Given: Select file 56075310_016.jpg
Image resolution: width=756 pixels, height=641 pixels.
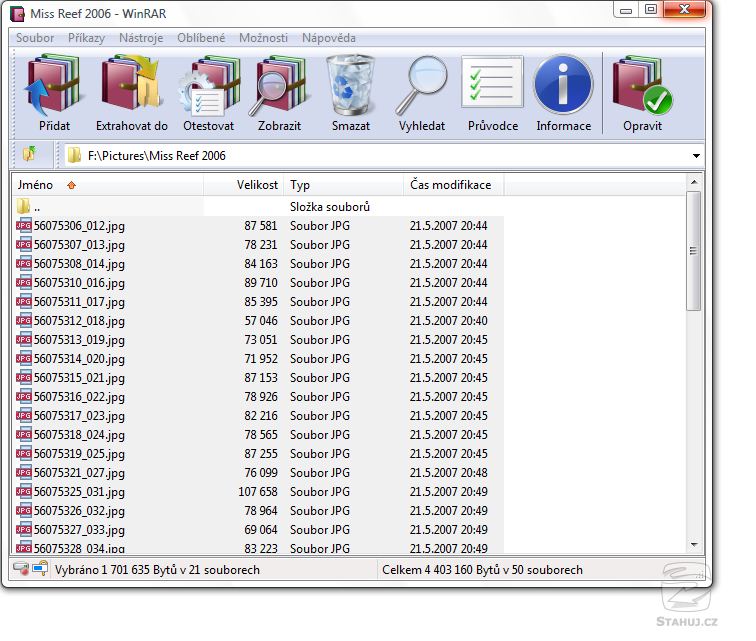Looking at the screenshot, I should tap(79, 283).
